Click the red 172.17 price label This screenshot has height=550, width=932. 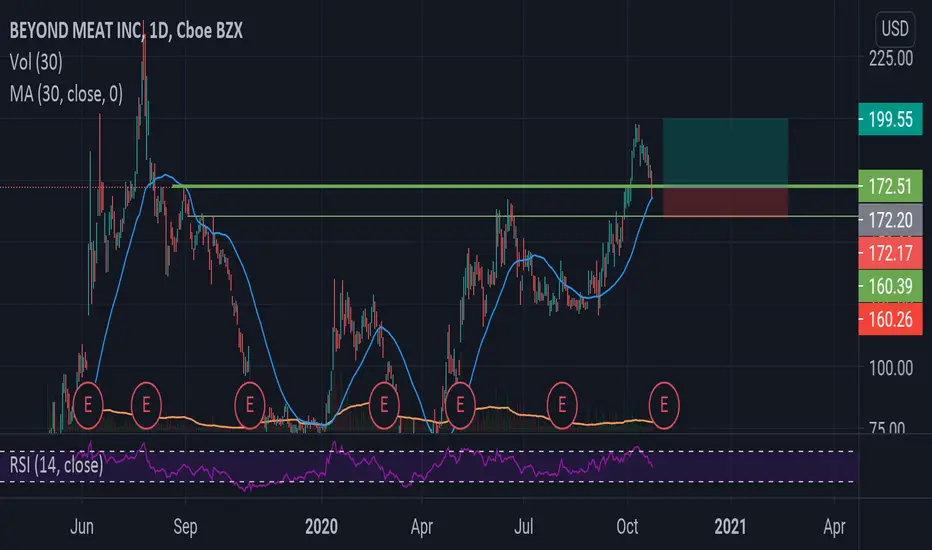(x=890, y=253)
